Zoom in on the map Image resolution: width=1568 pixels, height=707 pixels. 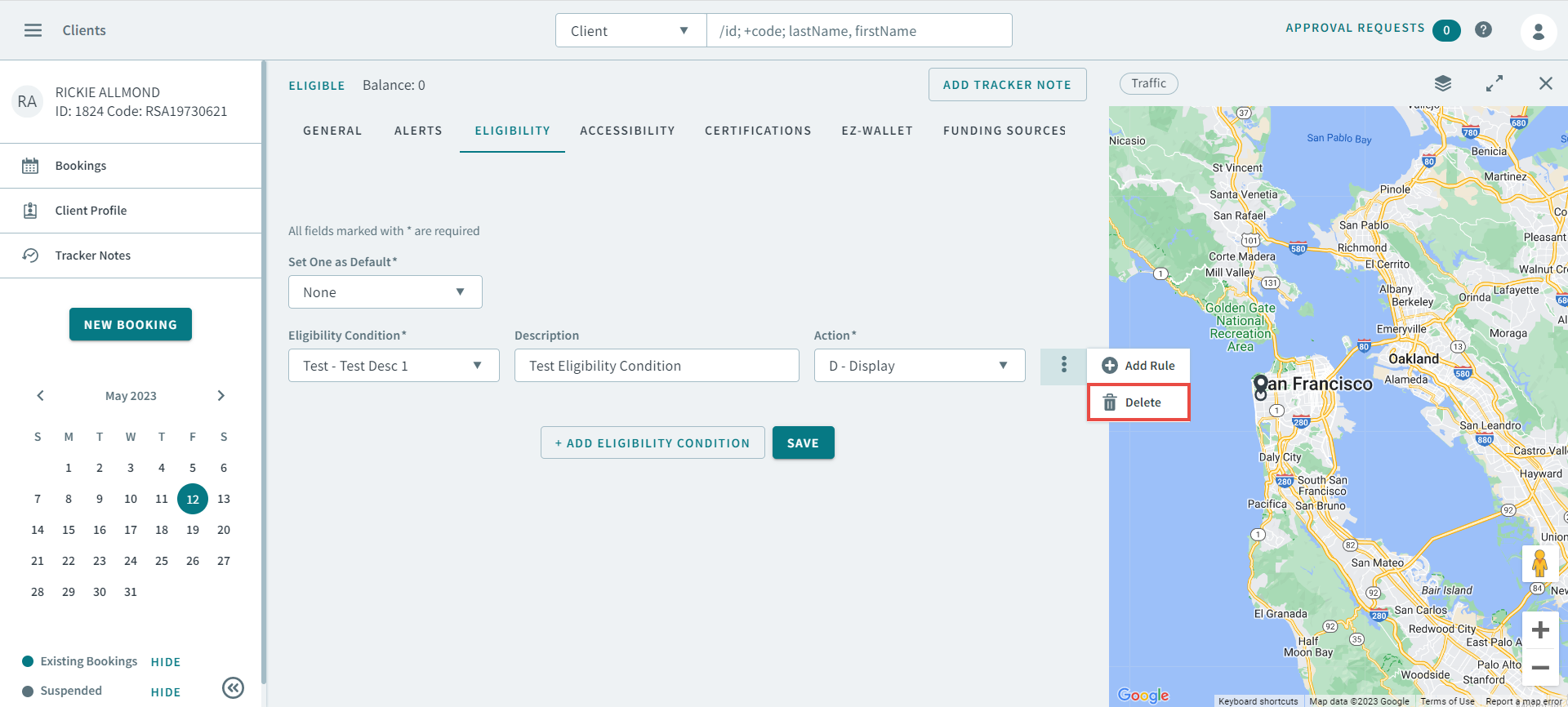pyautogui.click(x=1540, y=629)
